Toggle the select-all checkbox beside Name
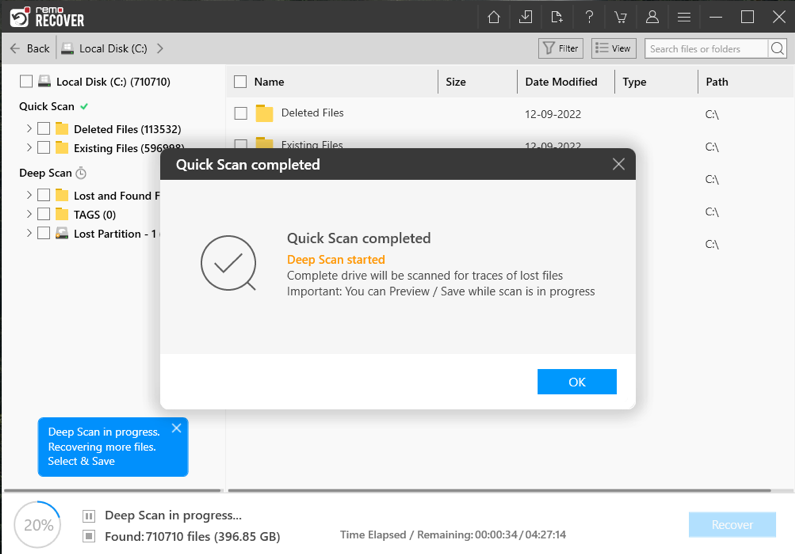Screen dimensions: 795x554 click(240, 82)
